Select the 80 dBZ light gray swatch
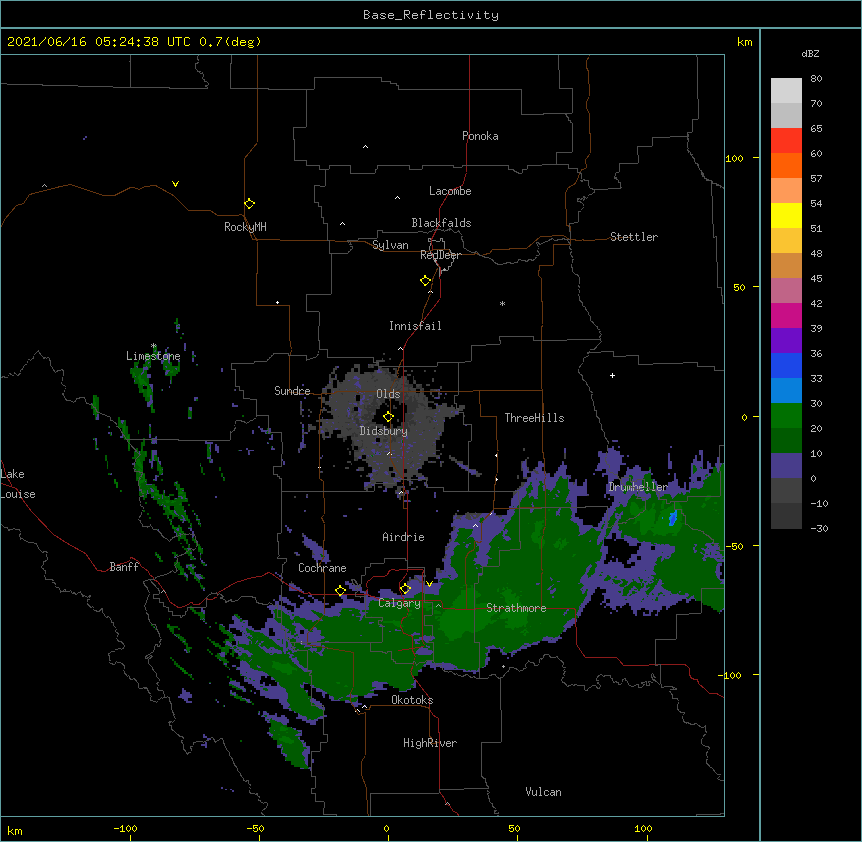The width and height of the screenshot is (862, 842). pos(786,90)
